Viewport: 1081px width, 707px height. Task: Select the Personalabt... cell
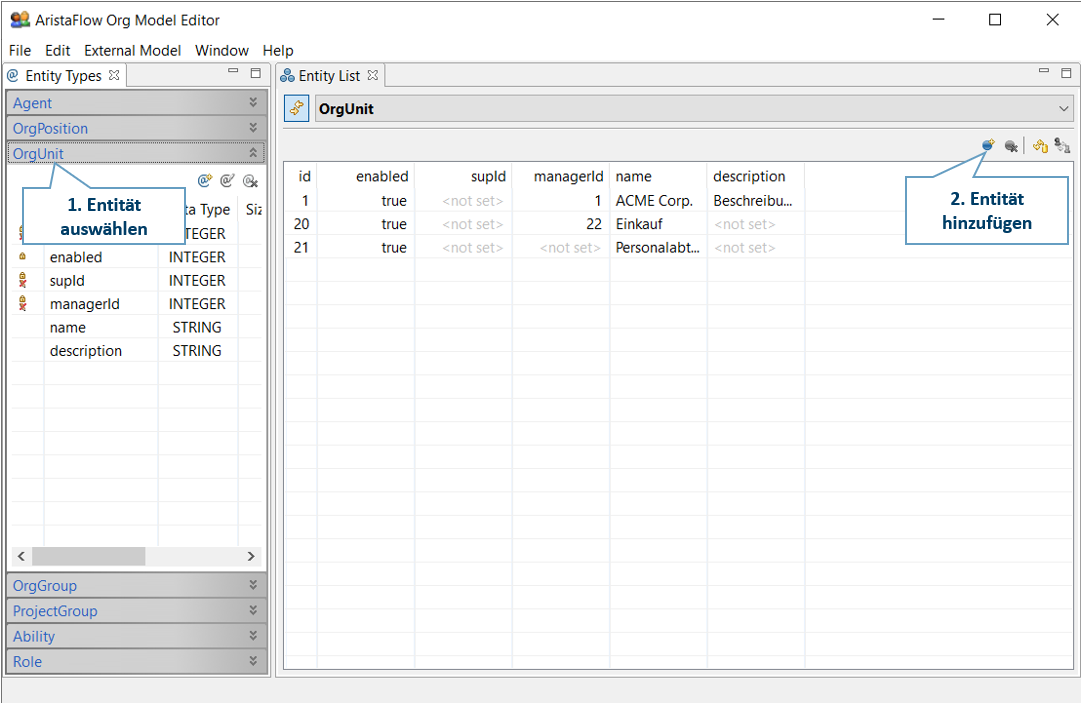point(658,247)
